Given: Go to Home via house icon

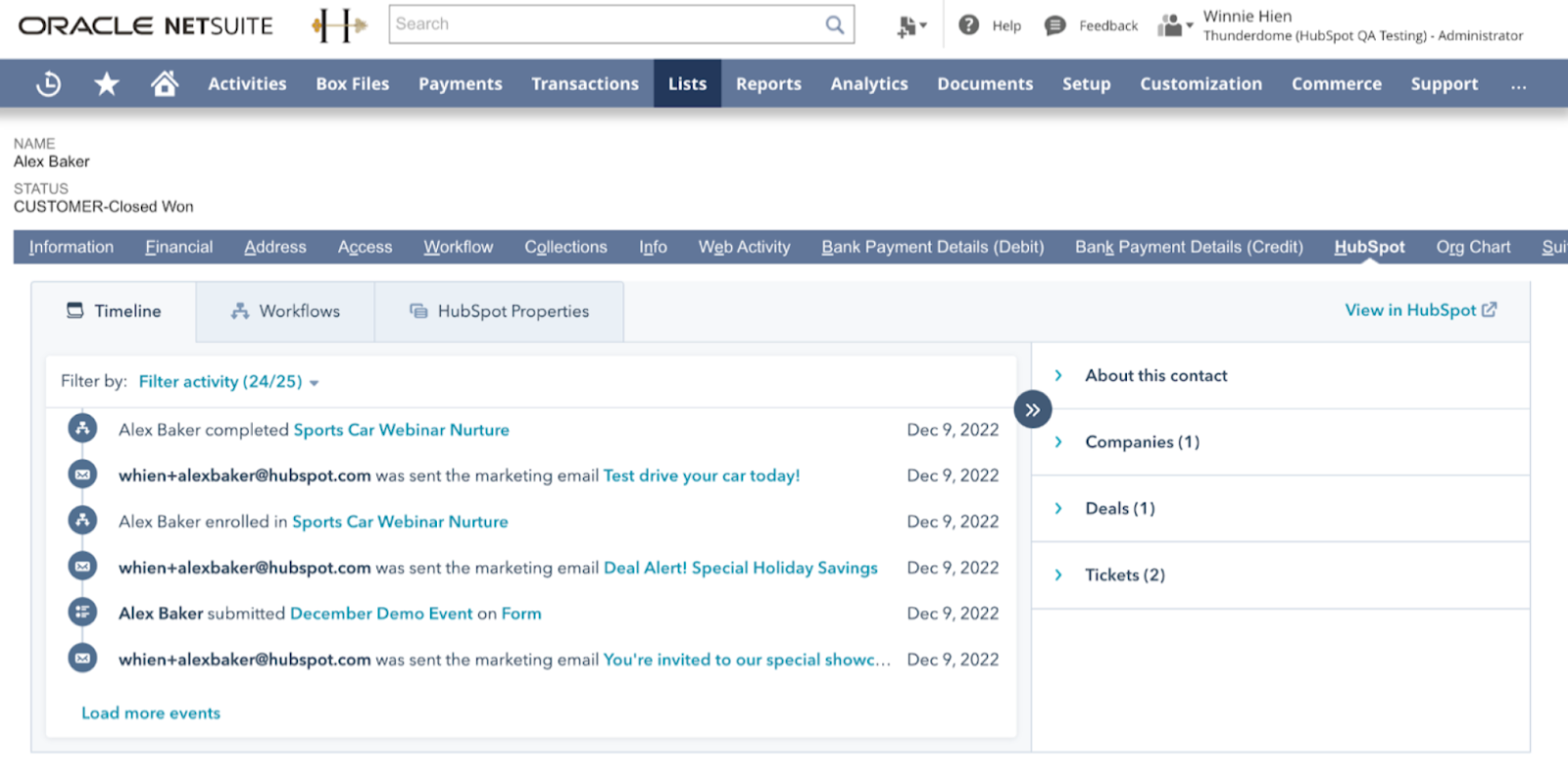Looking at the screenshot, I should (x=165, y=83).
